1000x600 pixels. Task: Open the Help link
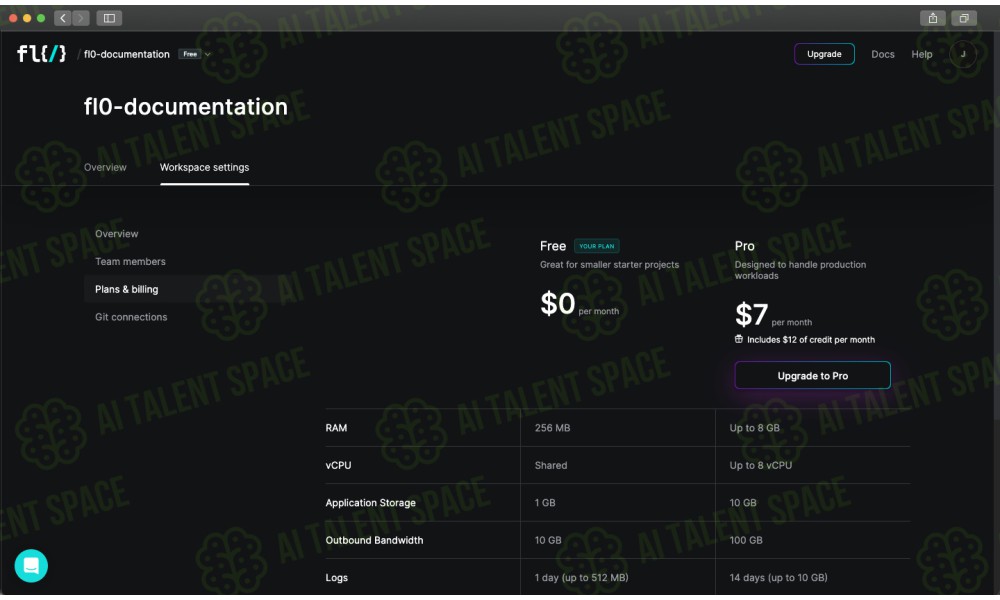click(921, 54)
